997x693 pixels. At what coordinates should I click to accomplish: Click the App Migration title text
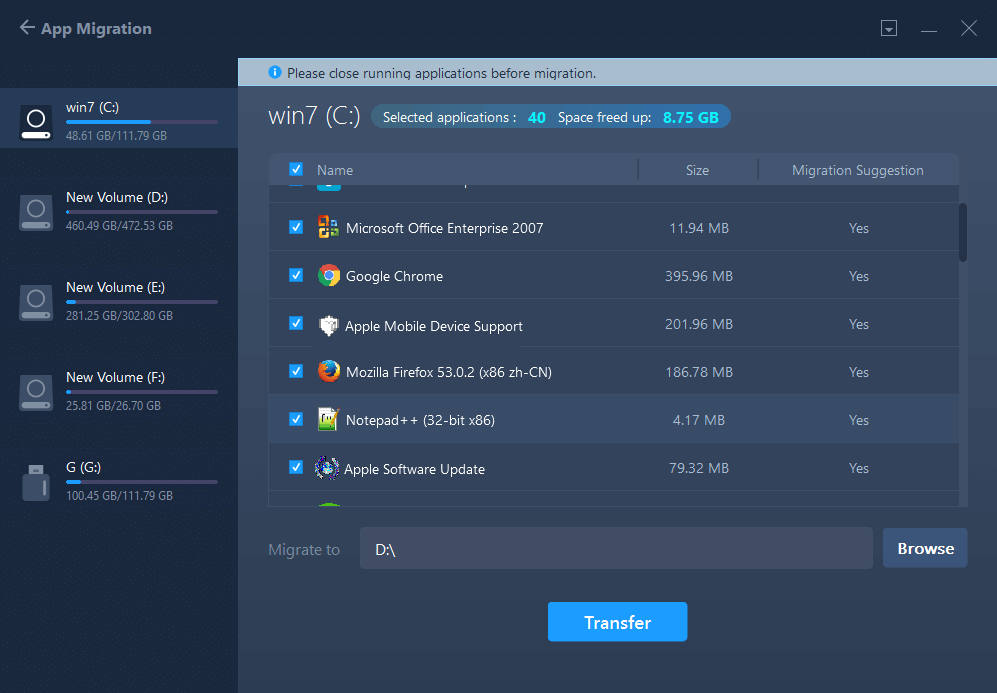coord(97,29)
